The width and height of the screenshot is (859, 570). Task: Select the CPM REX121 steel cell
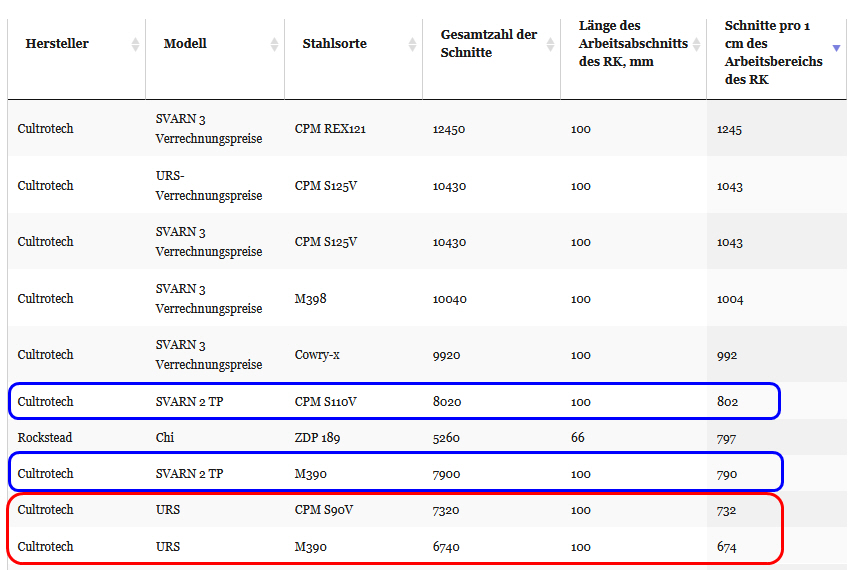pos(330,129)
